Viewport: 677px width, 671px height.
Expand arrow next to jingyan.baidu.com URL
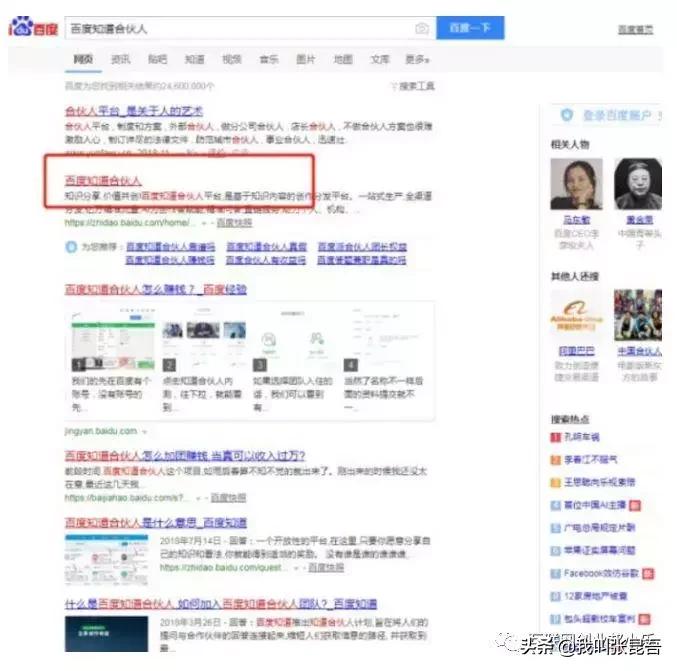coord(144,432)
